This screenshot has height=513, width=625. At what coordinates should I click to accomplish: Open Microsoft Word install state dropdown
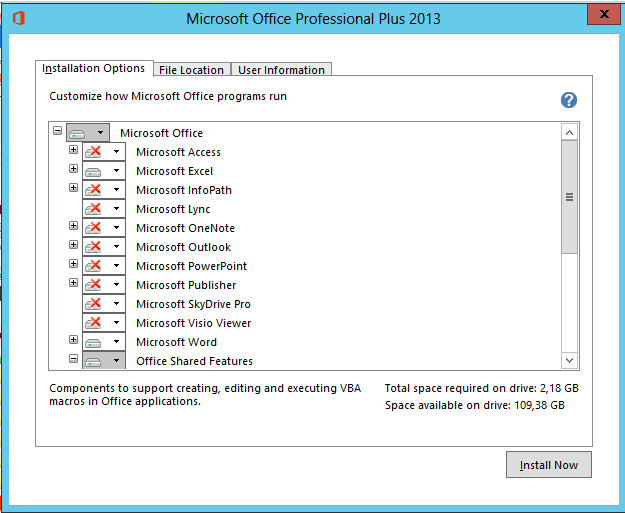point(104,342)
